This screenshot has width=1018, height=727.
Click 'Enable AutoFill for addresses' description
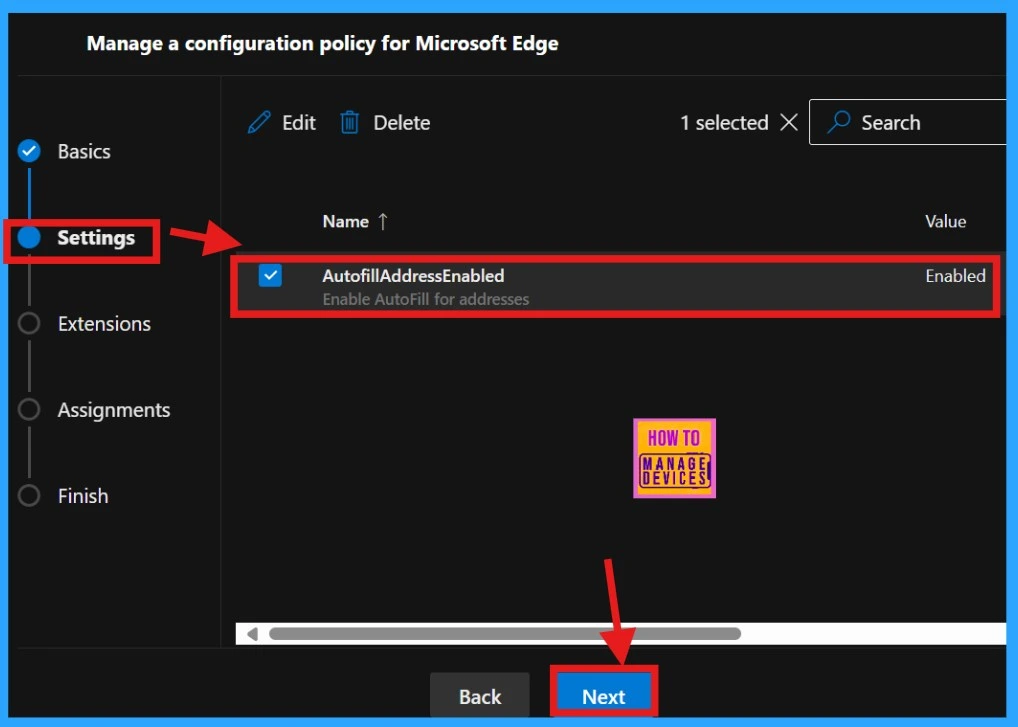pos(426,299)
